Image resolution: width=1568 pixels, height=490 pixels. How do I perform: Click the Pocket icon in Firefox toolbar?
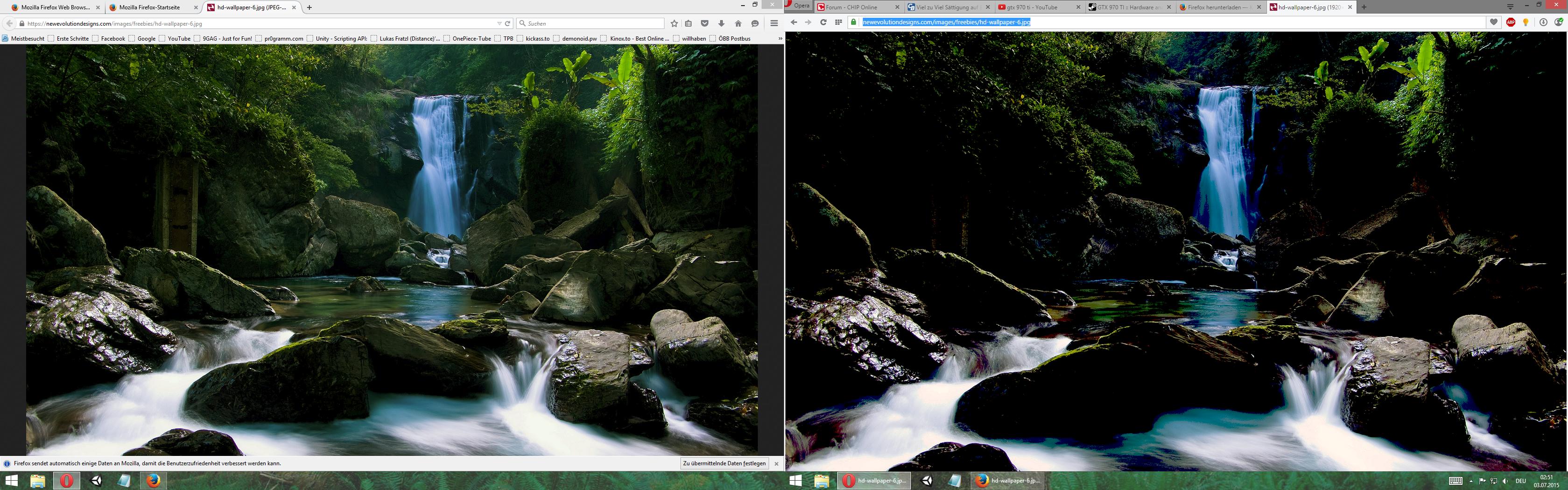click(x=704, y=24)
